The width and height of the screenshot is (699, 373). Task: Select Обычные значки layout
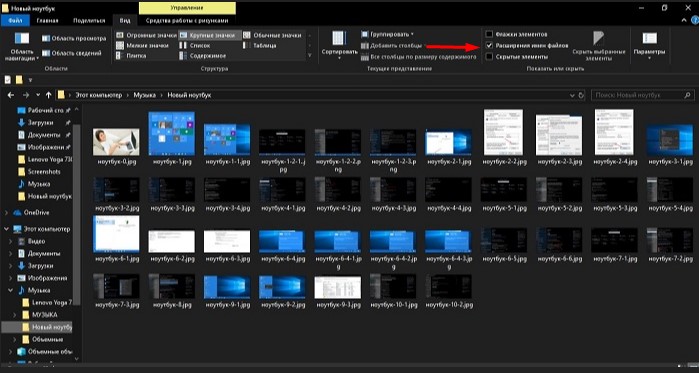273,35
